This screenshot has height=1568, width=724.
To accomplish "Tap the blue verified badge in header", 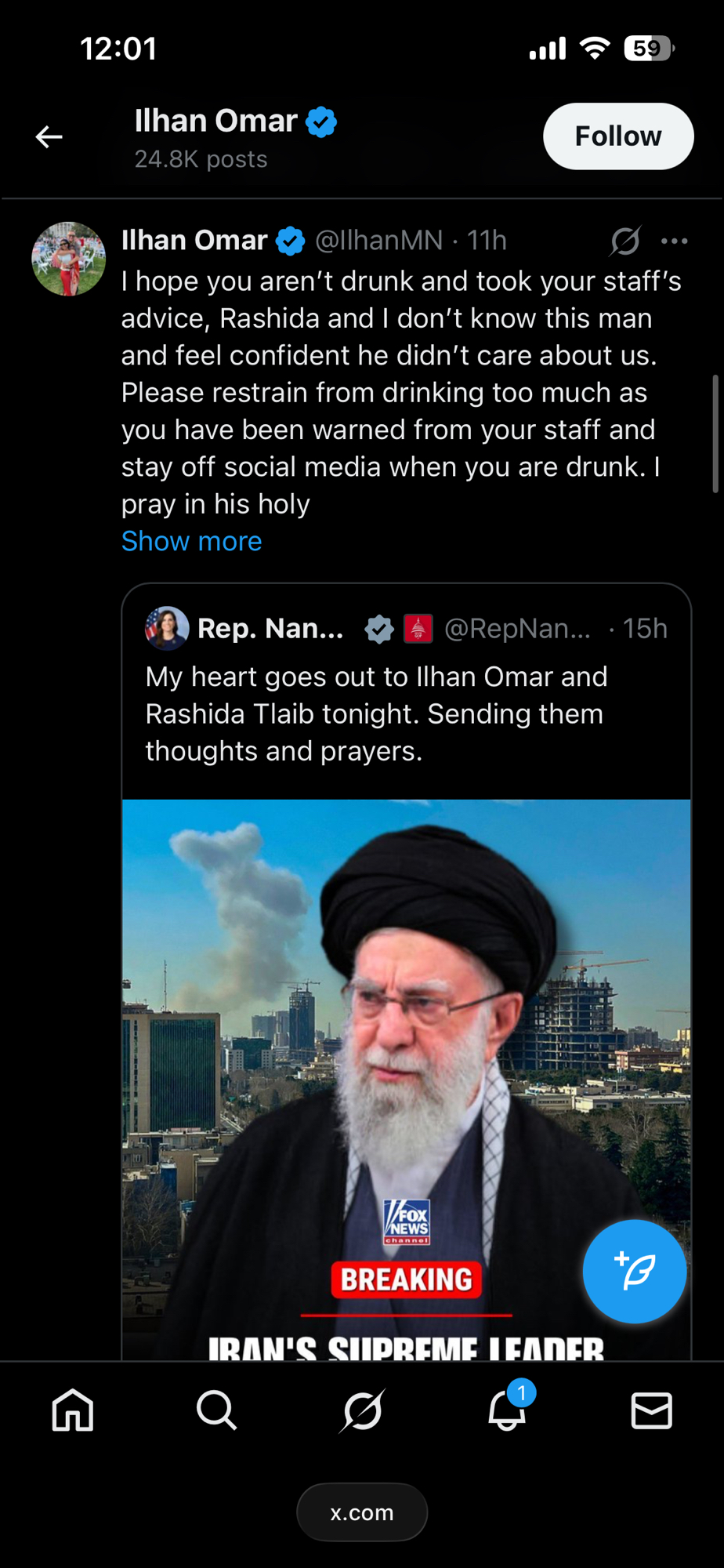I will click(321, 122).
